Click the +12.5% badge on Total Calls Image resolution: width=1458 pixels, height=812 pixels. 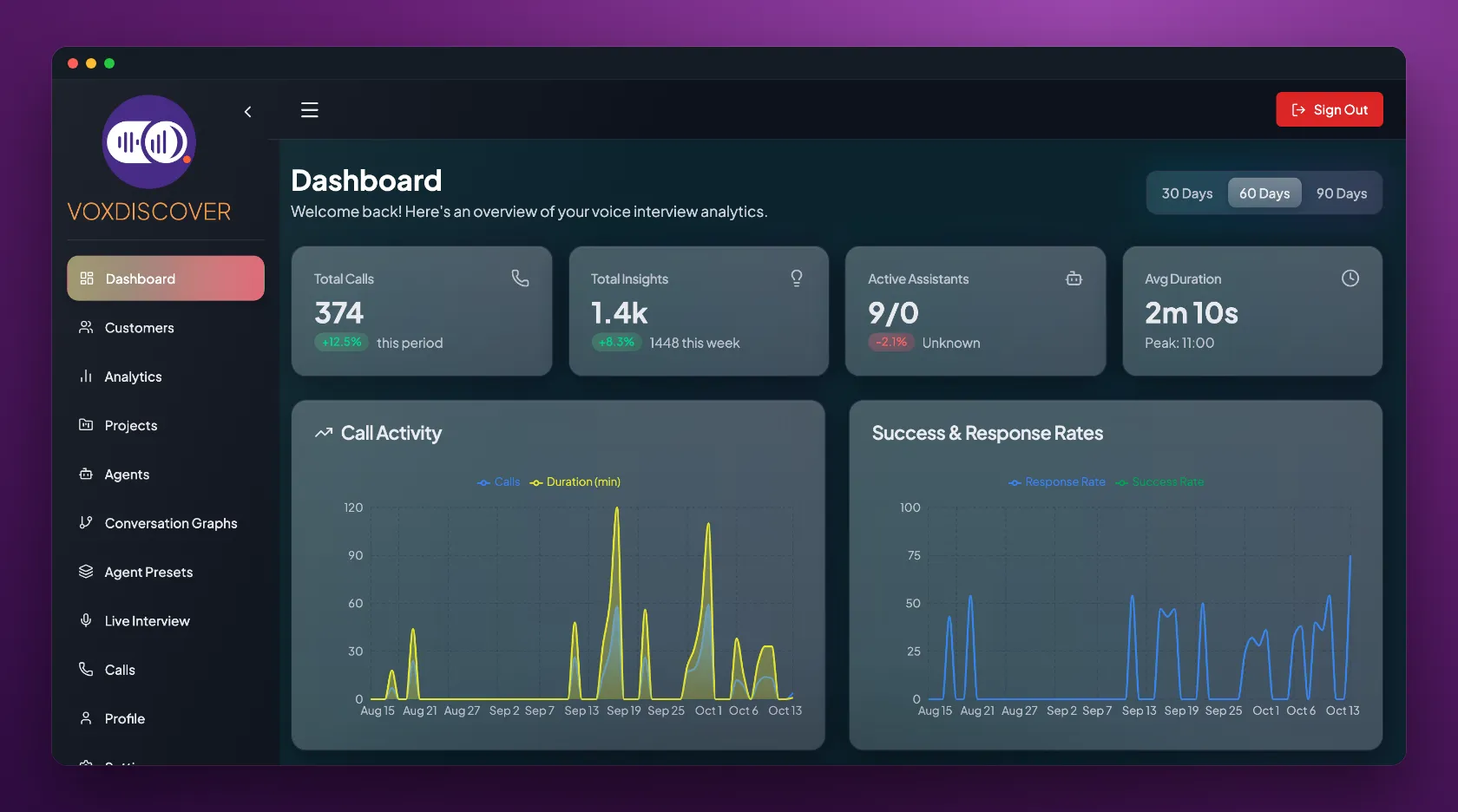[x=342, y=343]
